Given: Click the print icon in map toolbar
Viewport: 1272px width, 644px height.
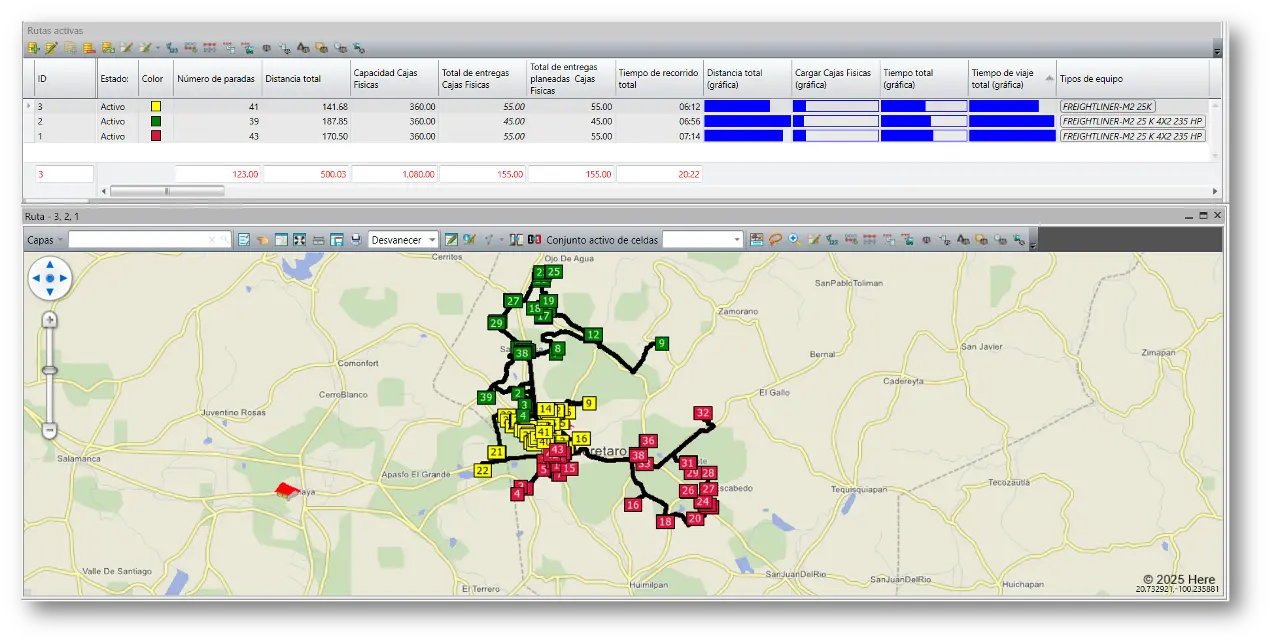Looking at the screenshot, I should pyautogui.click(x=354, y=240).
